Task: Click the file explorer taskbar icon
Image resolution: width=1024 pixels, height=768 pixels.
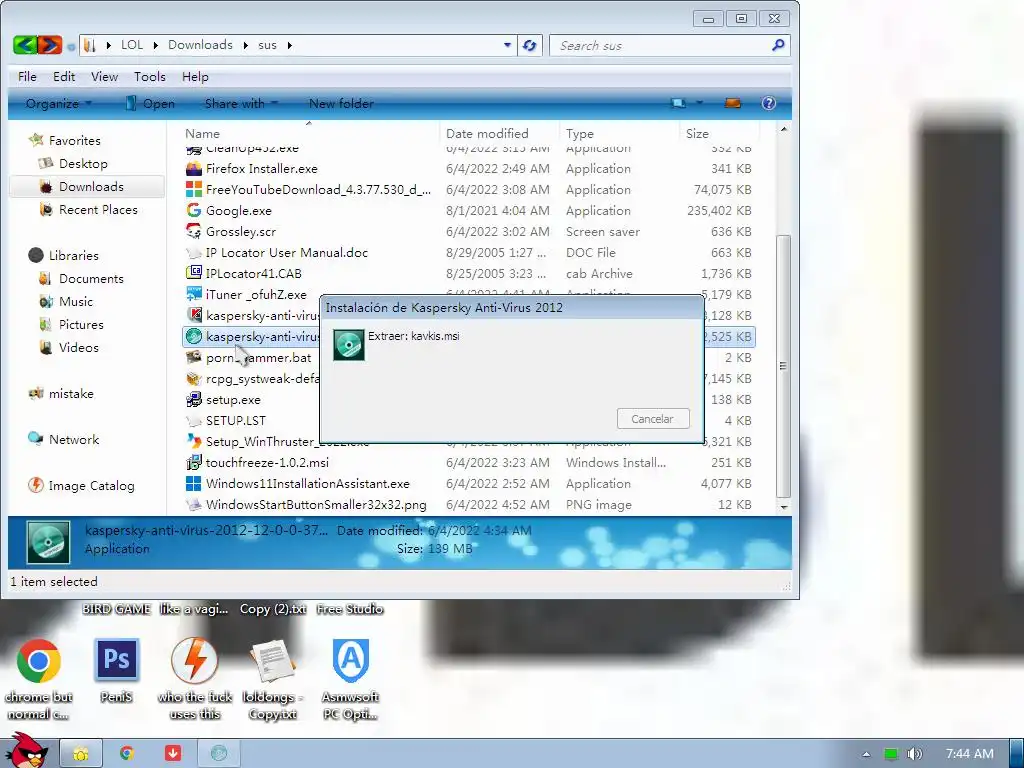Action: click(x=81, y=754)
